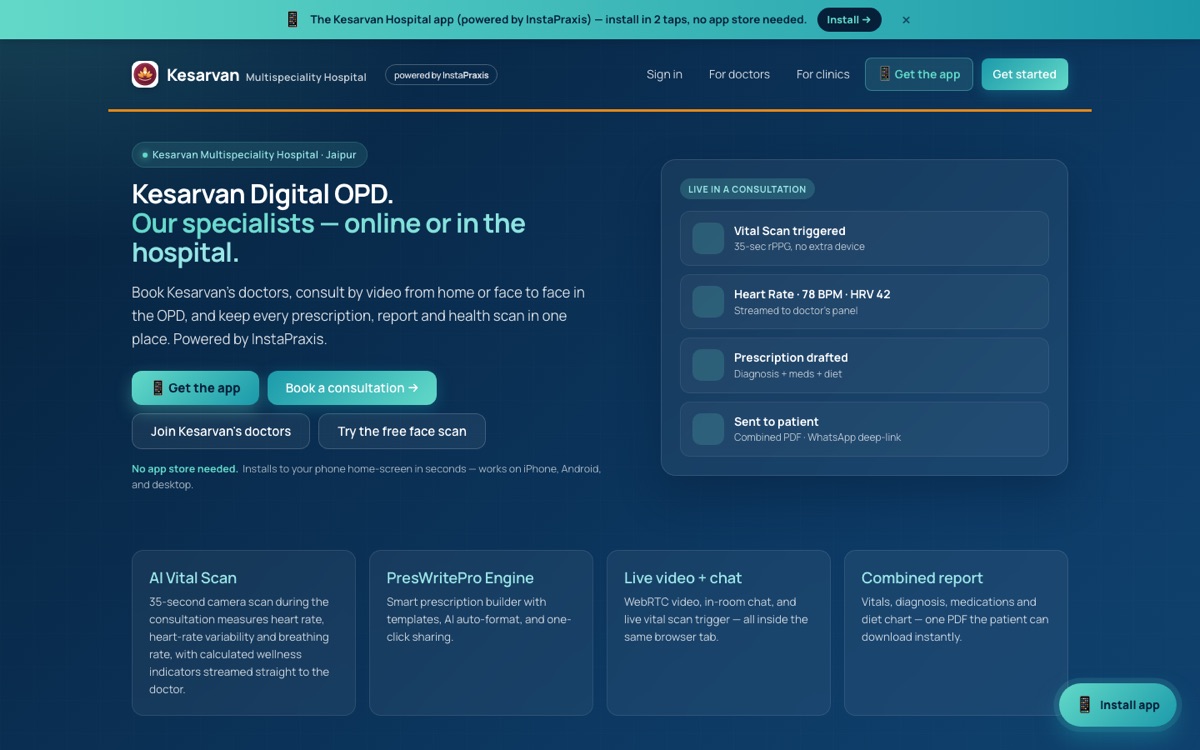Click the phone icon in header Get the app
The image size is (1200, 750).
884,74
